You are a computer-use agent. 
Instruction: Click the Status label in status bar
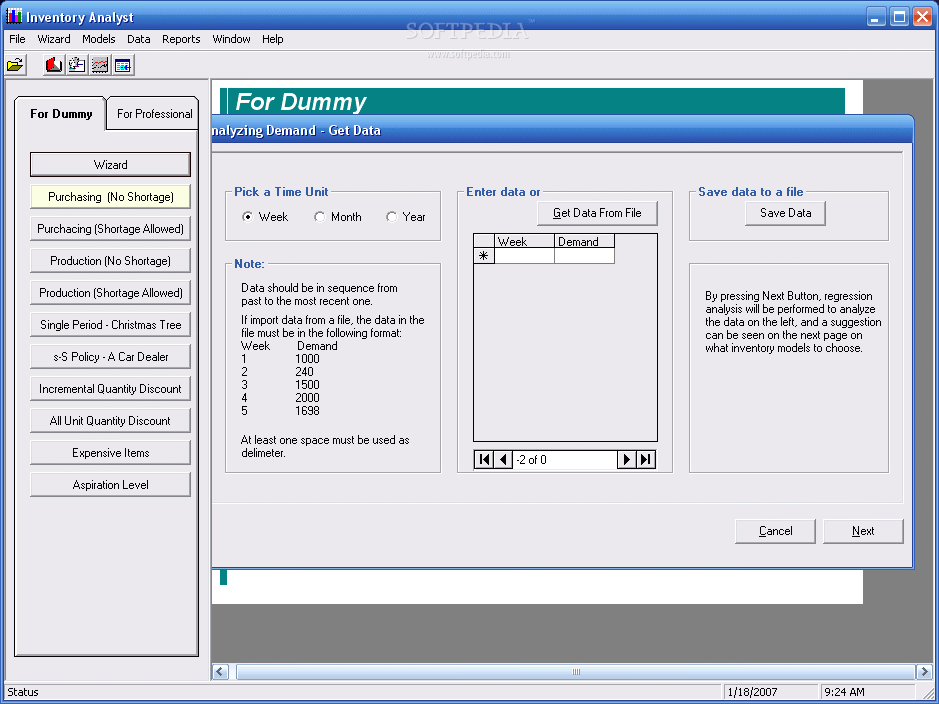tap(23, 692)
